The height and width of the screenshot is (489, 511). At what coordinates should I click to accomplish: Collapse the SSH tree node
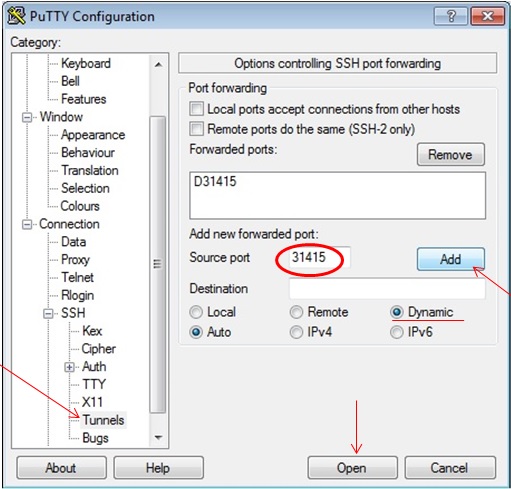[48, 313]
